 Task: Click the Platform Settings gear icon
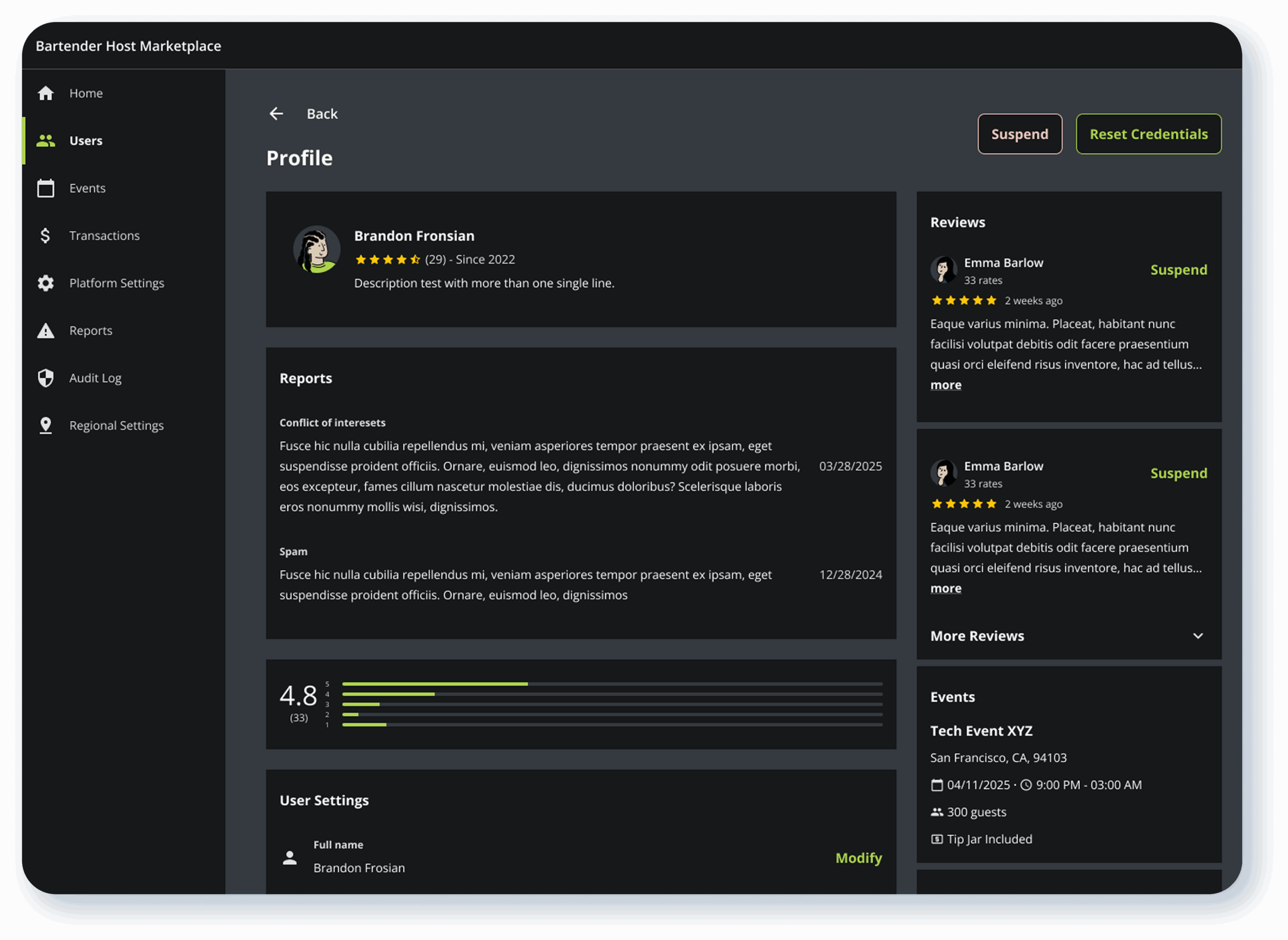pos(45,283)
